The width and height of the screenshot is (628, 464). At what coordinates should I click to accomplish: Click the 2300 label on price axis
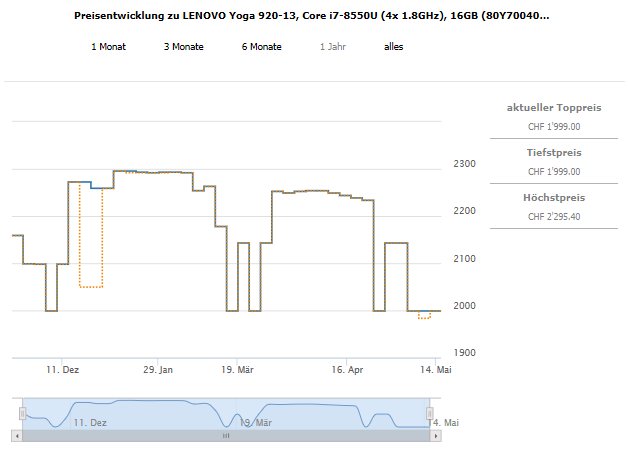[464, 164]
